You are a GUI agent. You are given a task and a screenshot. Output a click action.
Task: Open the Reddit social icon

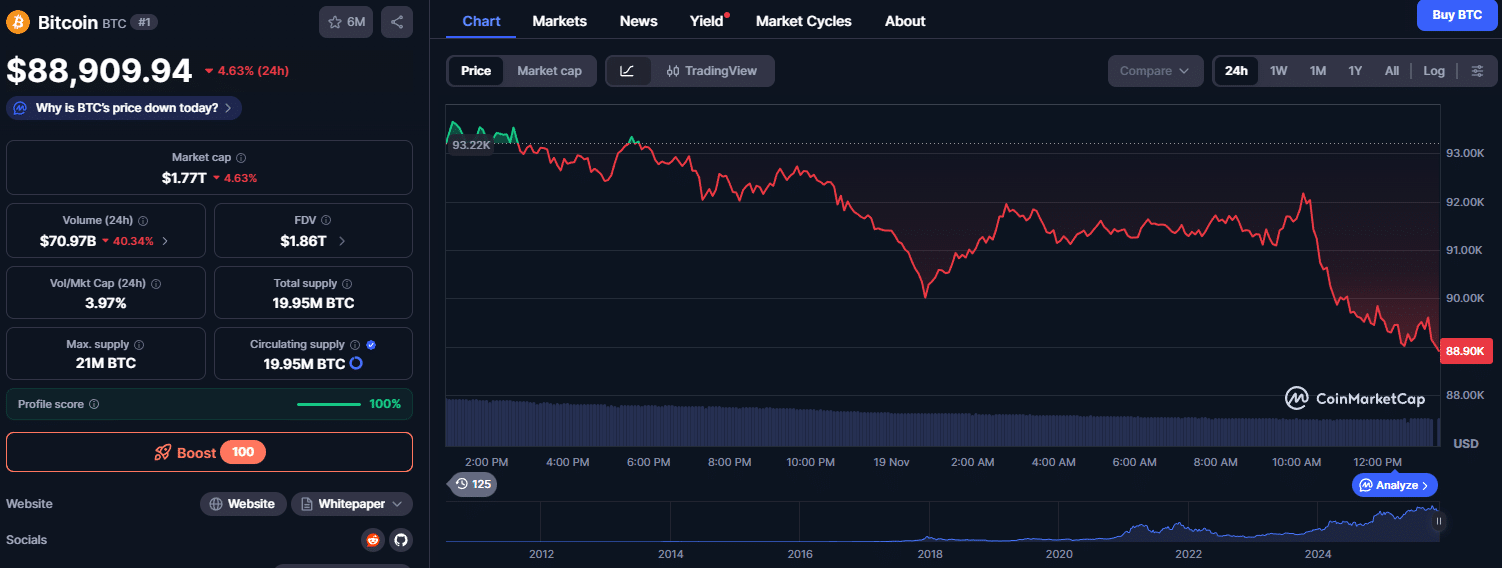(x=373, y=540)
